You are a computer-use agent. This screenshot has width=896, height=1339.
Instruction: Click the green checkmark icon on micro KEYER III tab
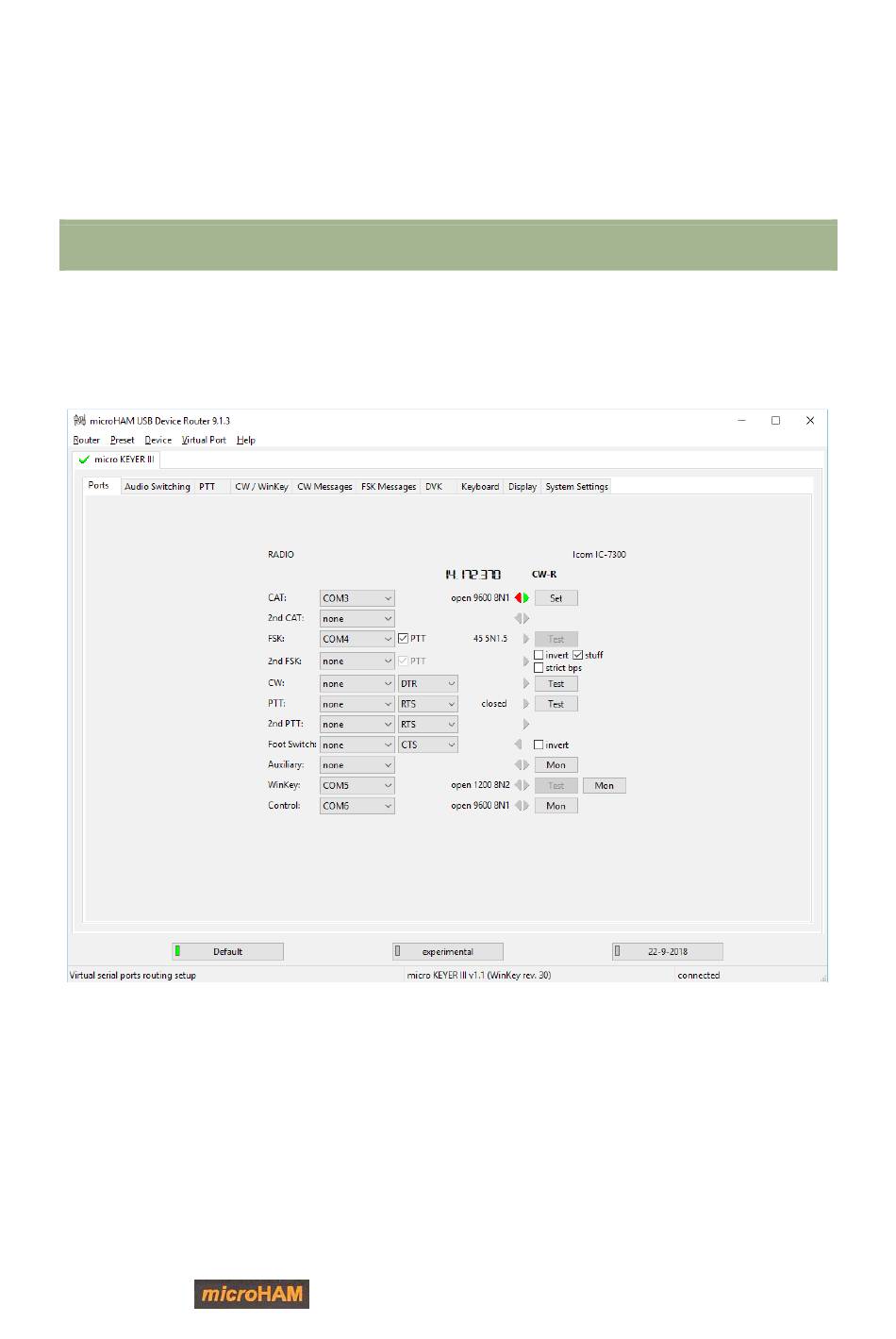pyautogui.click(x=84, y=460)
